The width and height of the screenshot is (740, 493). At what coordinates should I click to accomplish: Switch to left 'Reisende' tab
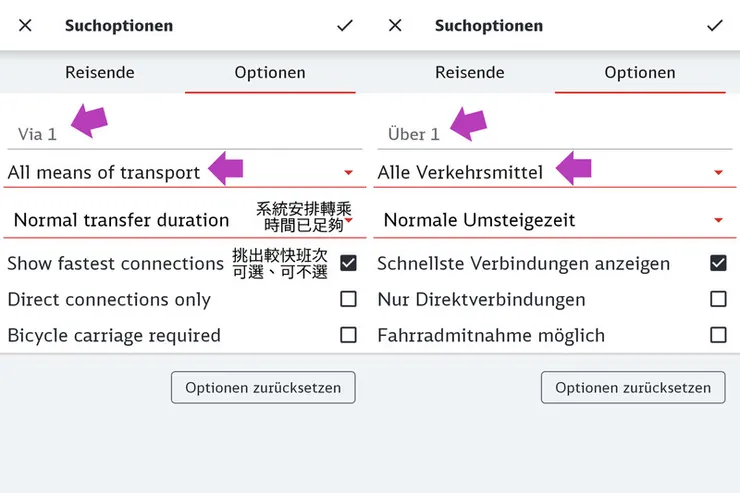[x=100, y=73]
